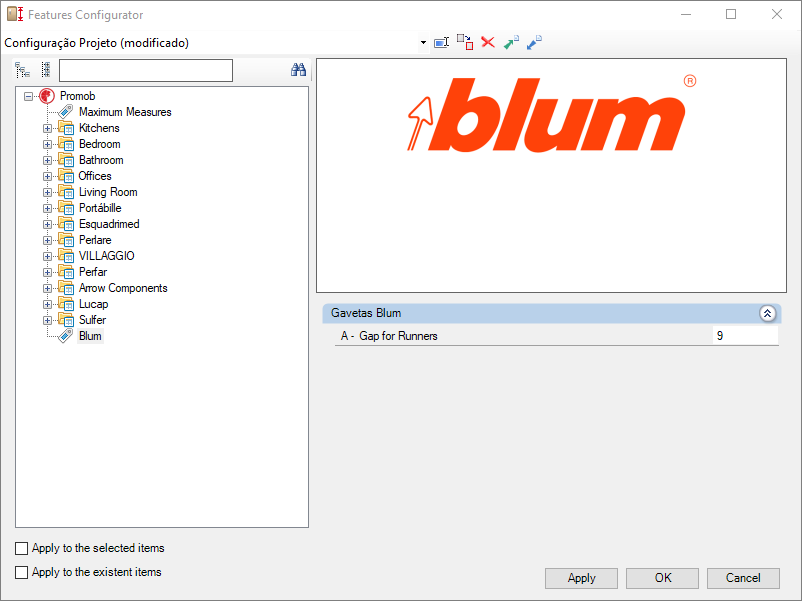Expand the Offices tree node
This screenshot has width=802, height=601.
tap(47, 176)
